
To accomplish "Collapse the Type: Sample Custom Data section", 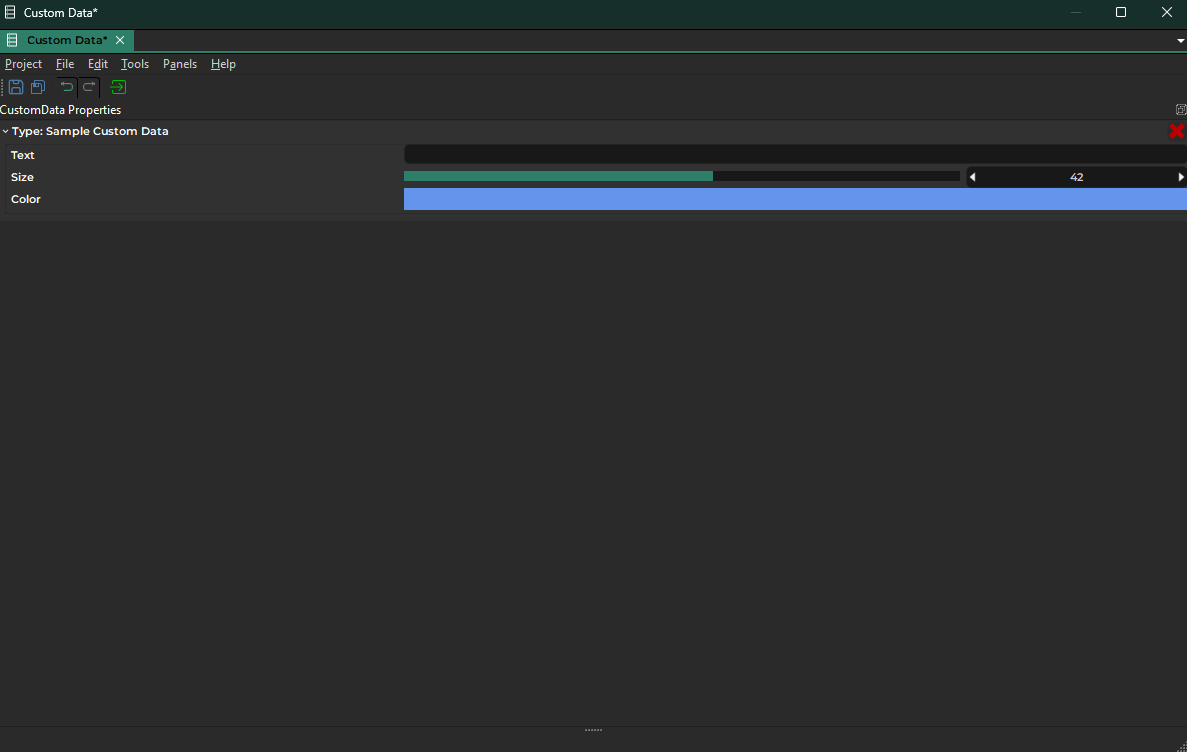I will point(6,131).
